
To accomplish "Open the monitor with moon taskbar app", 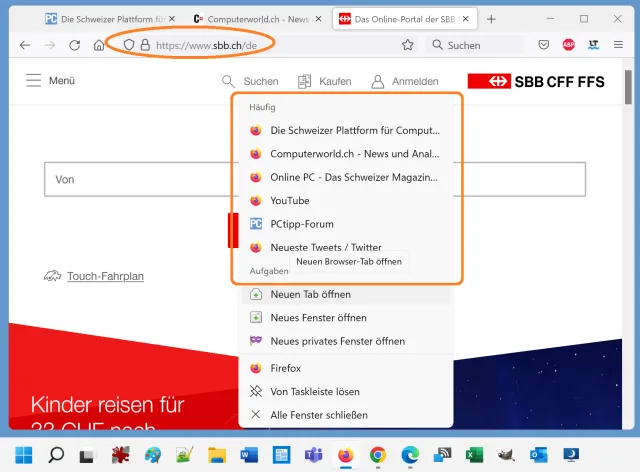I will (571, 455).
